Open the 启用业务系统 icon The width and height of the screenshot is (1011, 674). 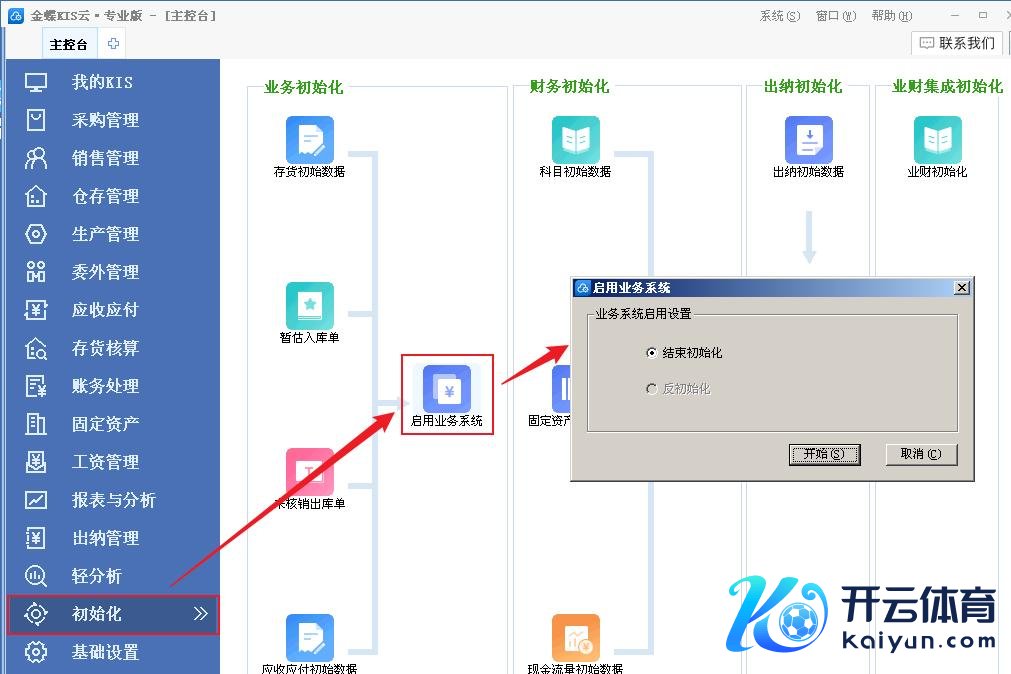click(x=446, y=389)
